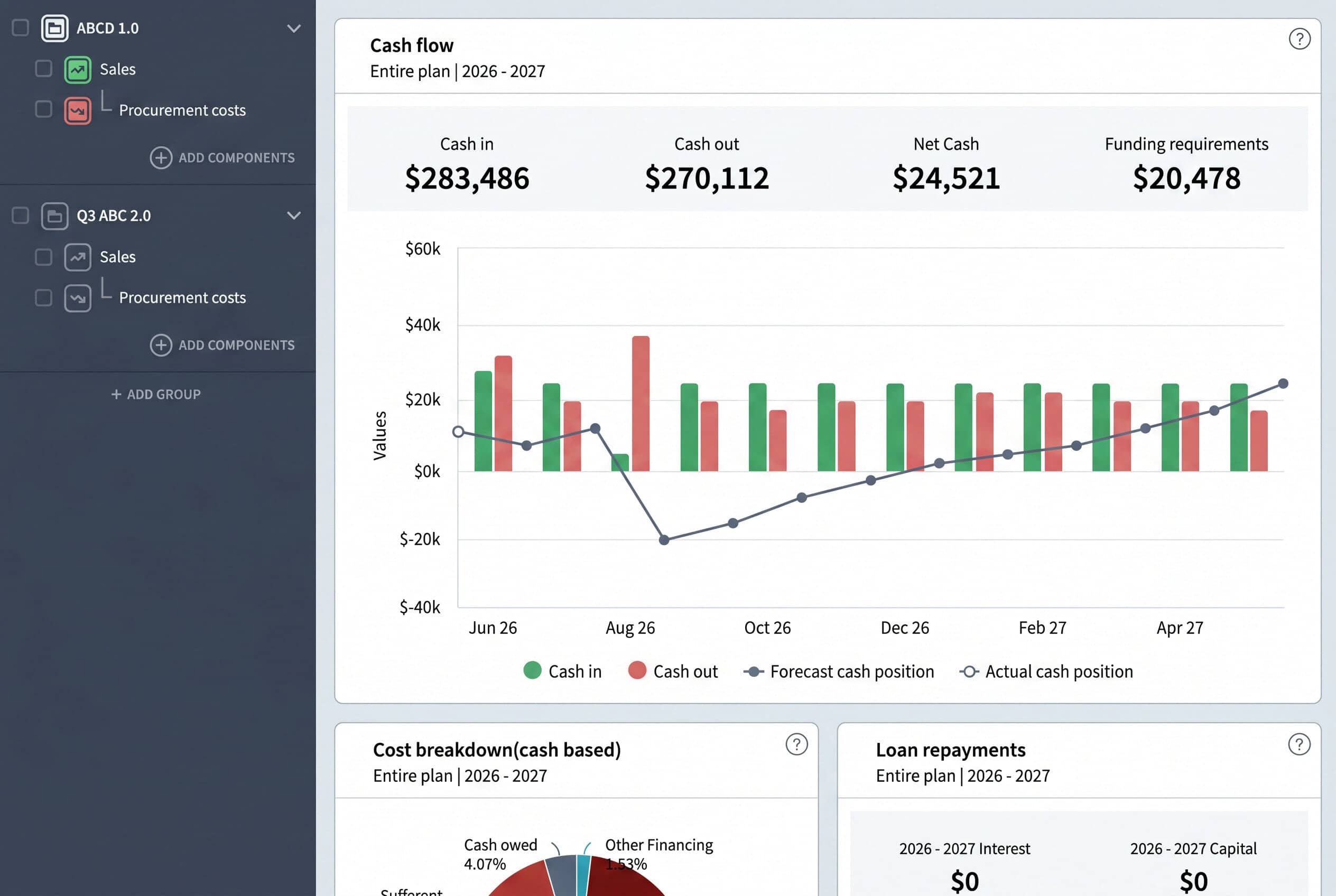1336x896 pixels.
Task: Open help for Cost breakdown card
Action: tap(796, 744)
